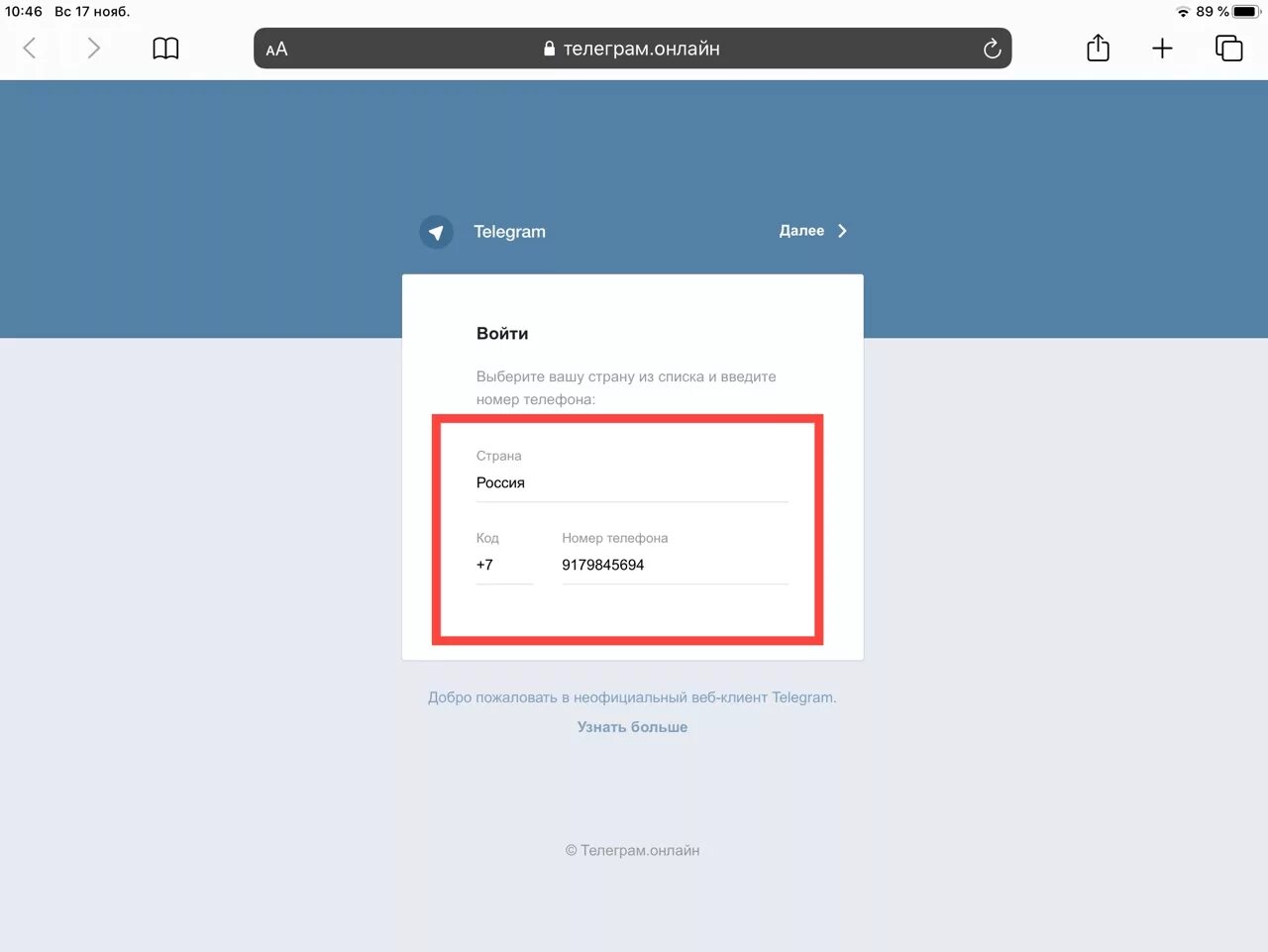Click the Код label
Screen dimensions: 1268x952
pos(487,538)
